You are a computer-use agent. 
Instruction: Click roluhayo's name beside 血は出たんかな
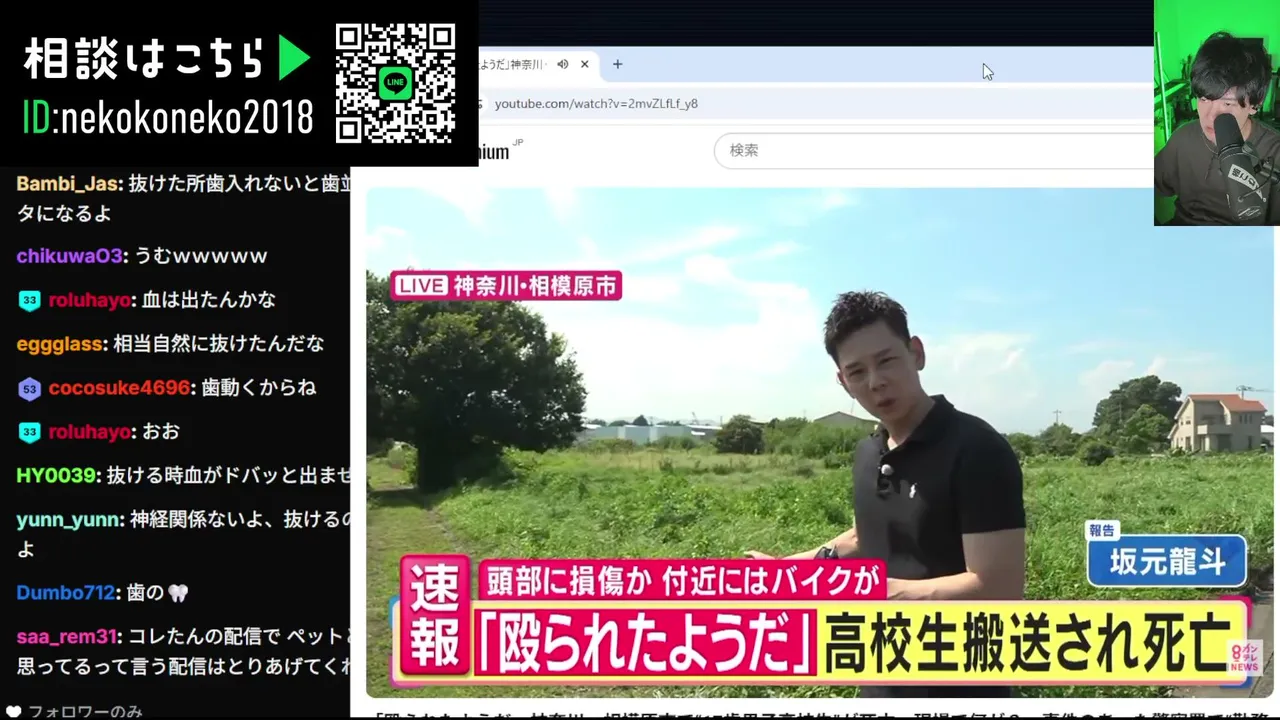pos(90,300)
